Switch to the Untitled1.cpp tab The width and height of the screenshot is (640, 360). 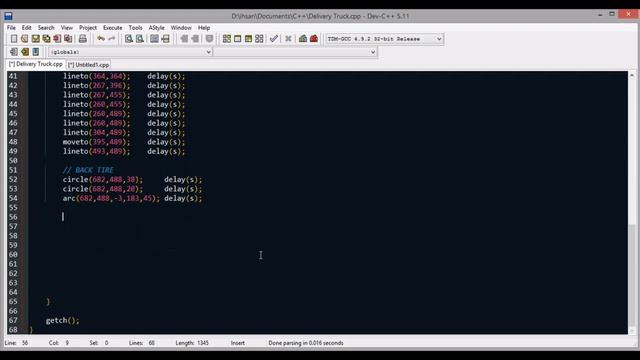pos(89,65)
